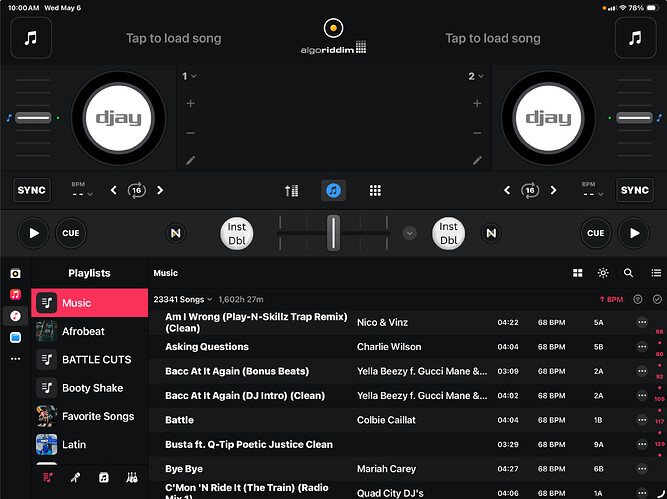This screenshot has height=499, width=667.
Task: Open the Favorite Songs playlist
Action: pos(89,416)
